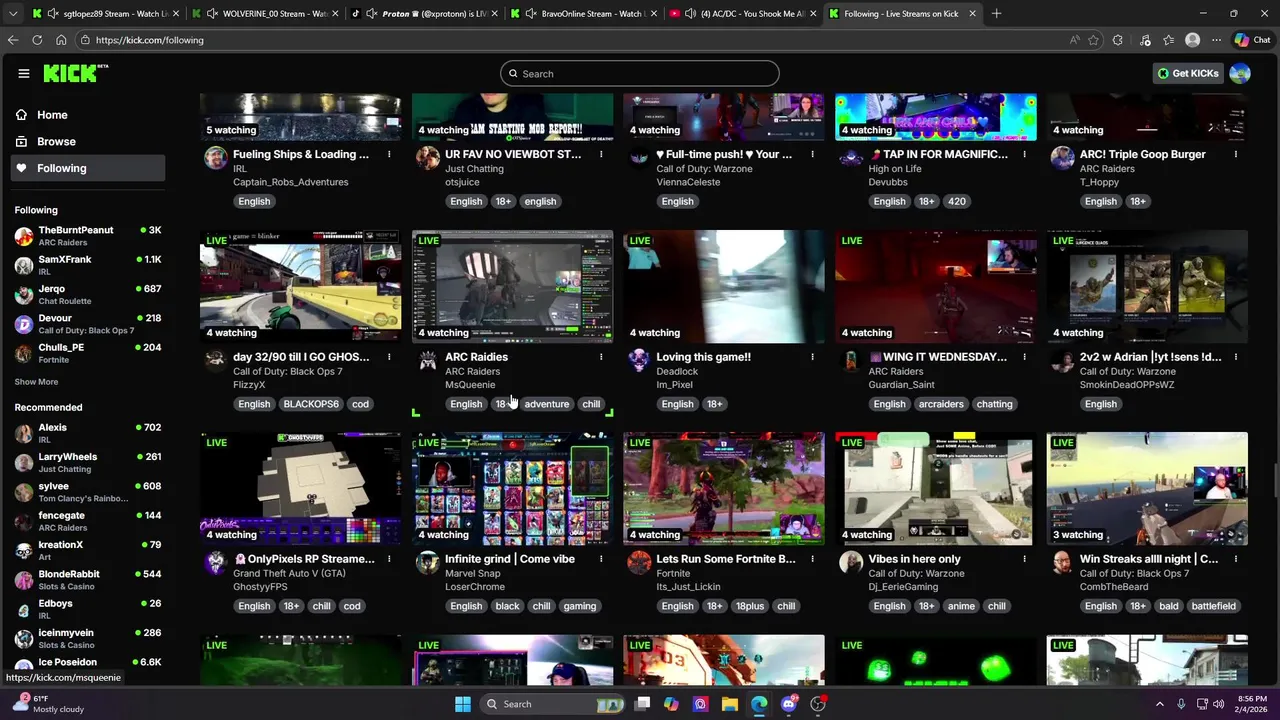Screen dimensions: 1280x720
Task: Open options for UR FAV NO VIEWBOT stream
Action: [x=601, y=154]
